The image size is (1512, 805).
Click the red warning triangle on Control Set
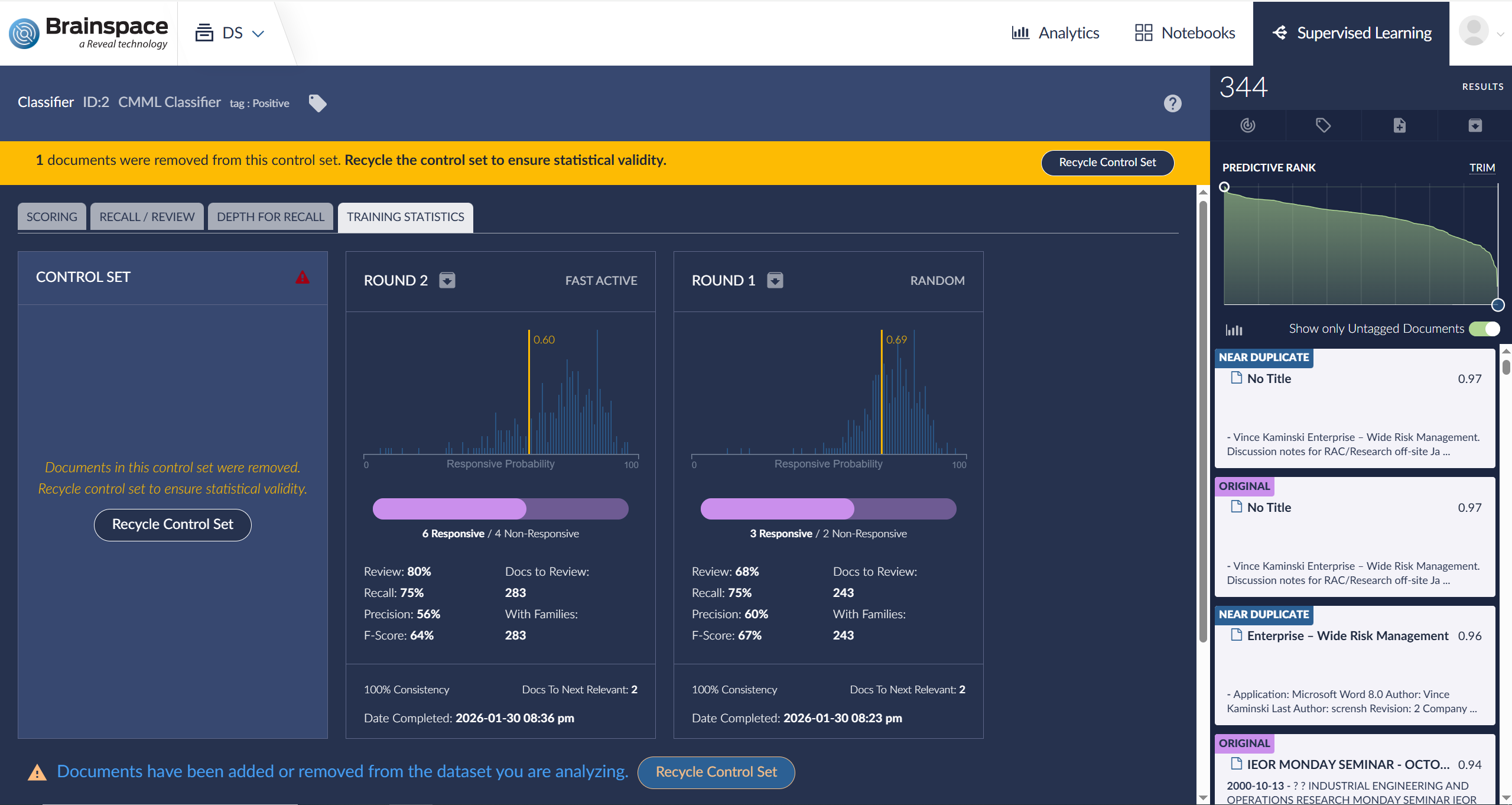coord(303,277)
